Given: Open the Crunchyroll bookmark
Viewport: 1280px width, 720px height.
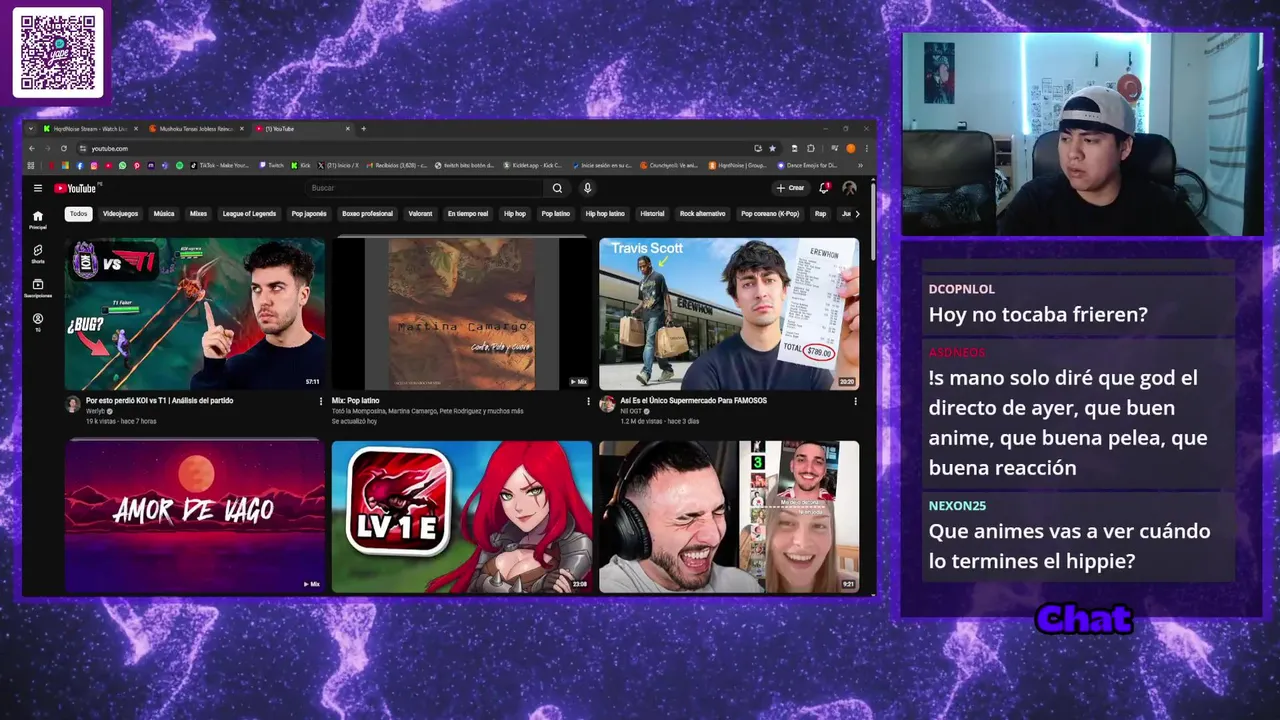Looking at the screenshot, I should [669, 165].
